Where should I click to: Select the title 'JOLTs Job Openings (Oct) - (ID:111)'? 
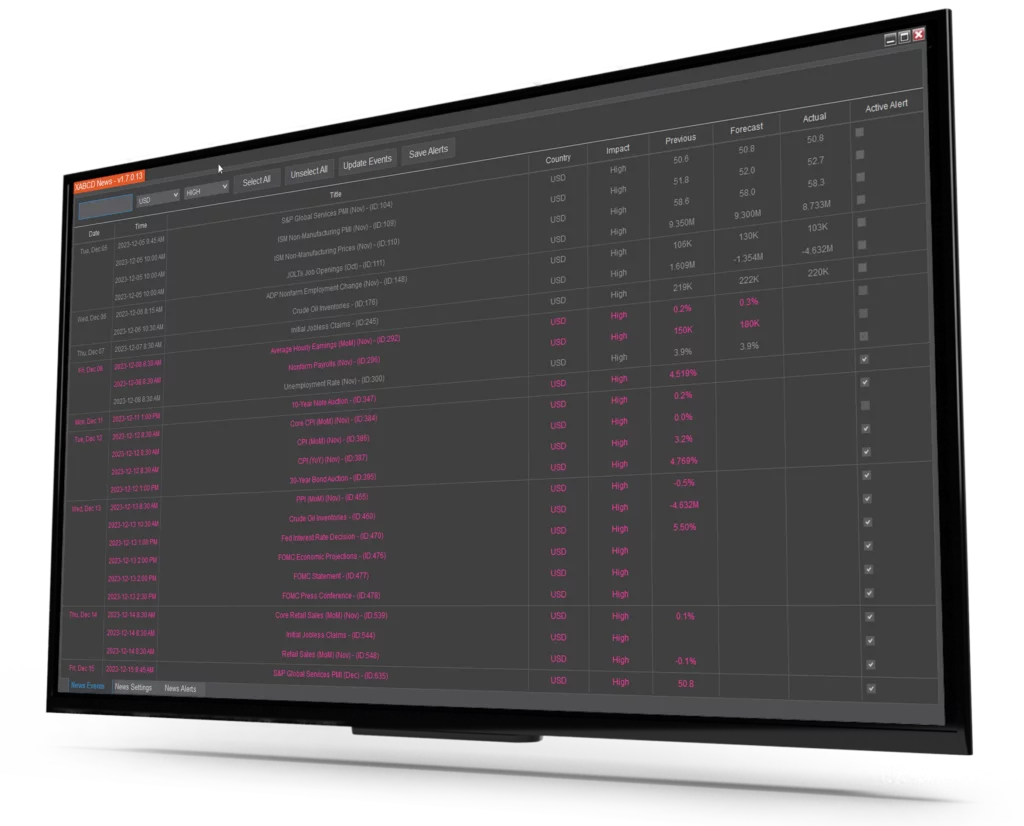click(336, 268)
